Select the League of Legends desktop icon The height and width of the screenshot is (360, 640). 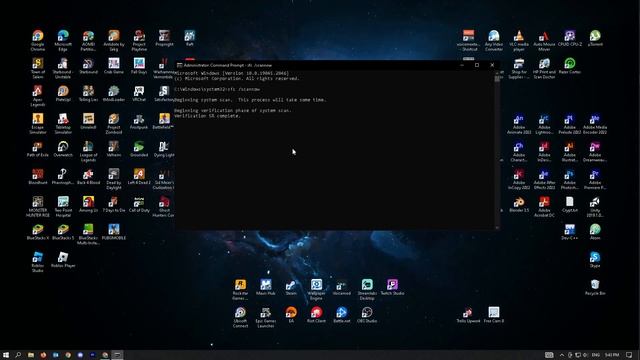[88, 151]
